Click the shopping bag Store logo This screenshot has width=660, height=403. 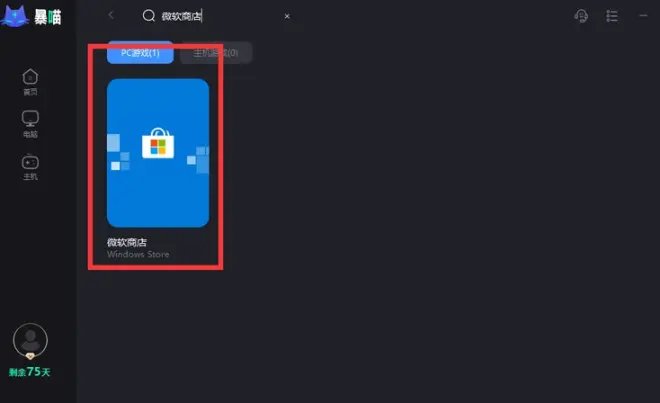[x=158, y=143]
